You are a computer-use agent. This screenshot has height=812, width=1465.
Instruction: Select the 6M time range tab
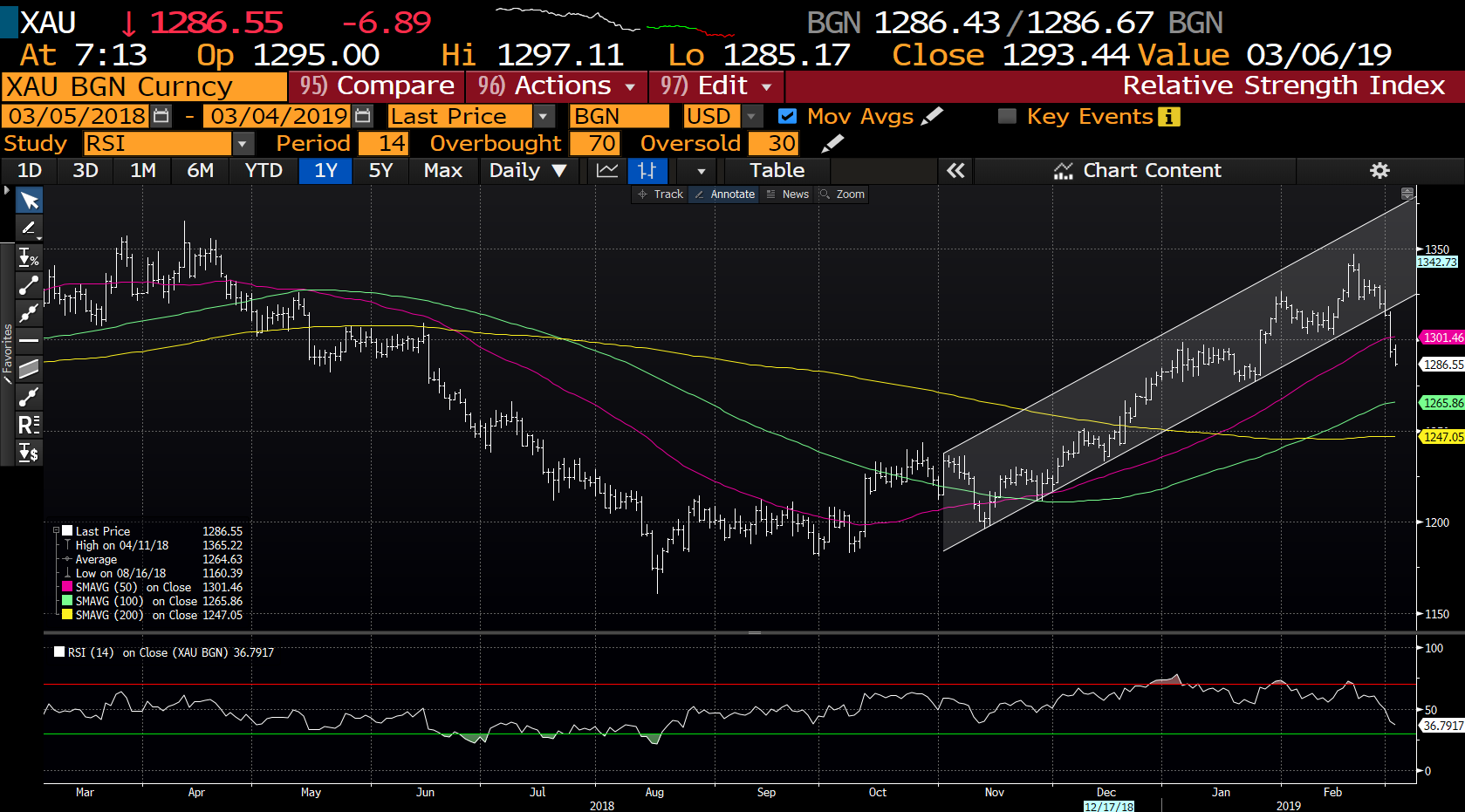[201, 171]
